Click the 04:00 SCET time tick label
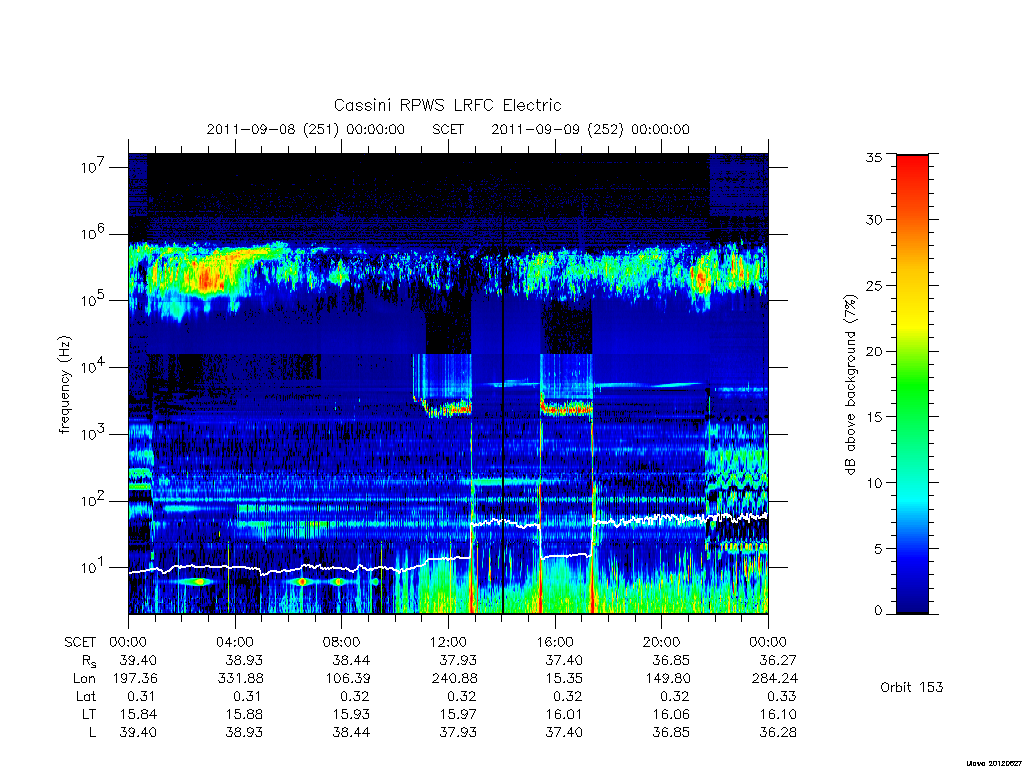The height and width of the screenshot is (768, 1024). click(x=235, y=642)
